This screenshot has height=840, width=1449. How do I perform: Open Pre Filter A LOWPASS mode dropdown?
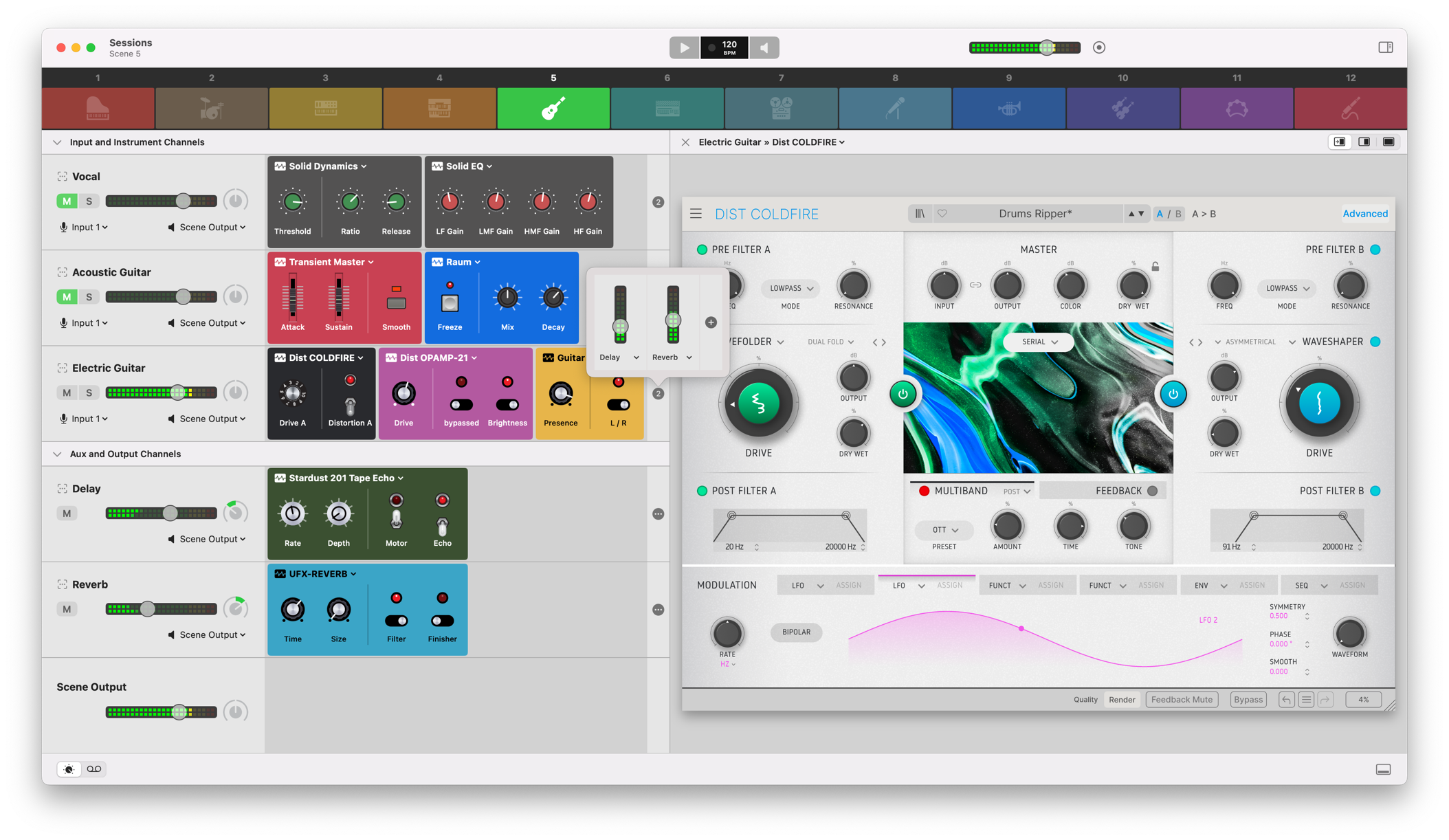coord(791,289)
